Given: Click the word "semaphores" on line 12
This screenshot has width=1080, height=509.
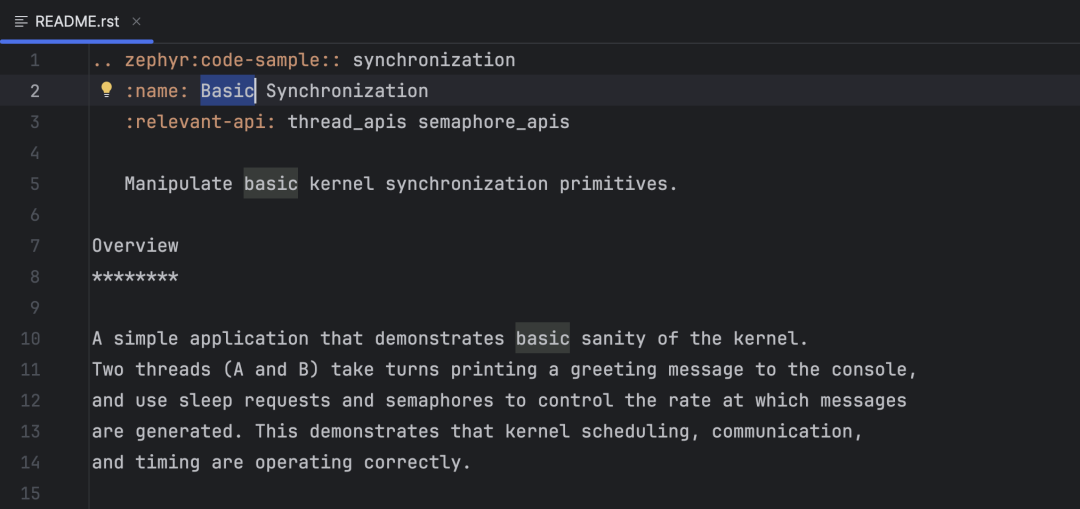Looking at the screenshot, I should click(x=439, y=401).
